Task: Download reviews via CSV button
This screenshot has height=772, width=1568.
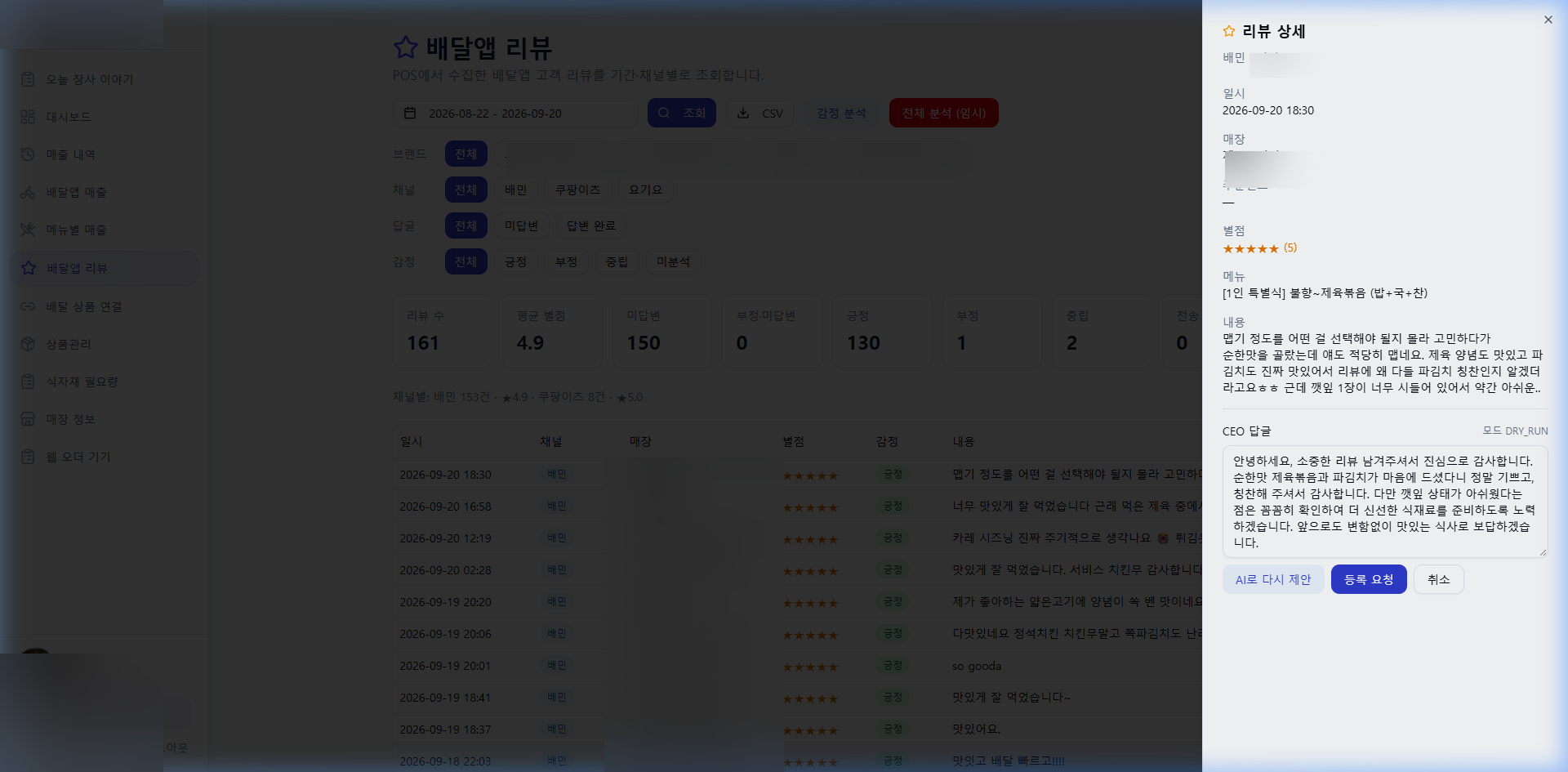Action: tap(760, 113)
